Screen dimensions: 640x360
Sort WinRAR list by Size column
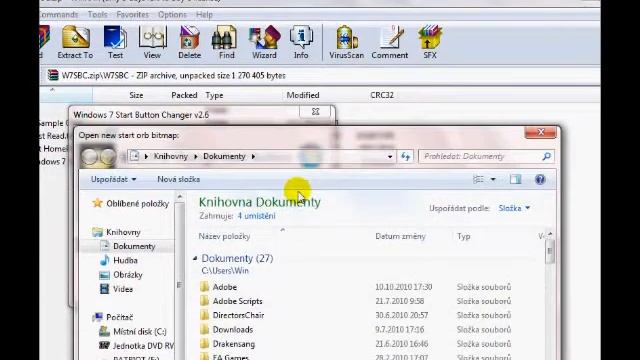coord(136,95)
